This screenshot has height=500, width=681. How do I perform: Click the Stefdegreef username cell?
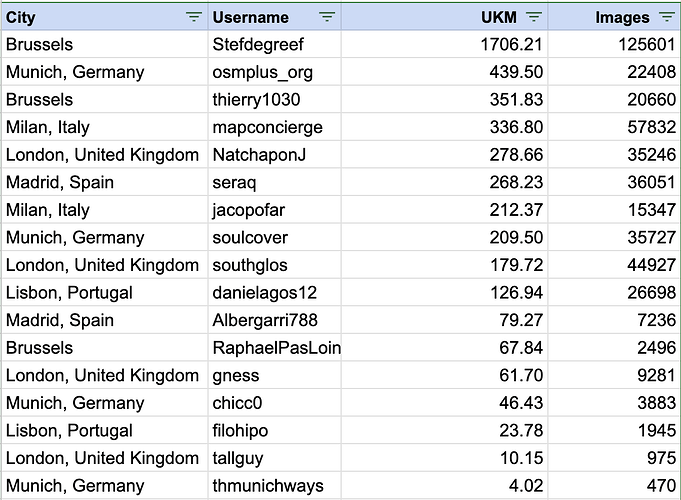[x=274, y=44]
